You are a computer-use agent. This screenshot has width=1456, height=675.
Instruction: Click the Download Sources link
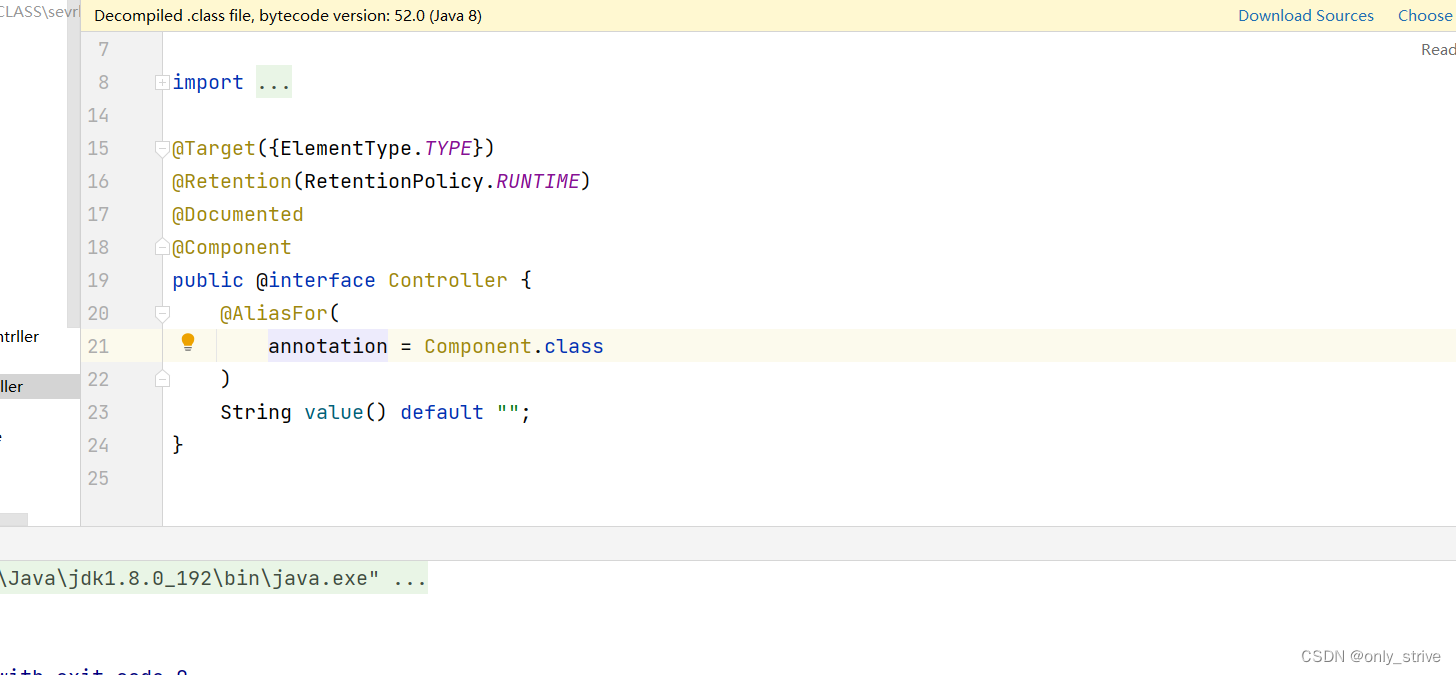[1306, 16]
